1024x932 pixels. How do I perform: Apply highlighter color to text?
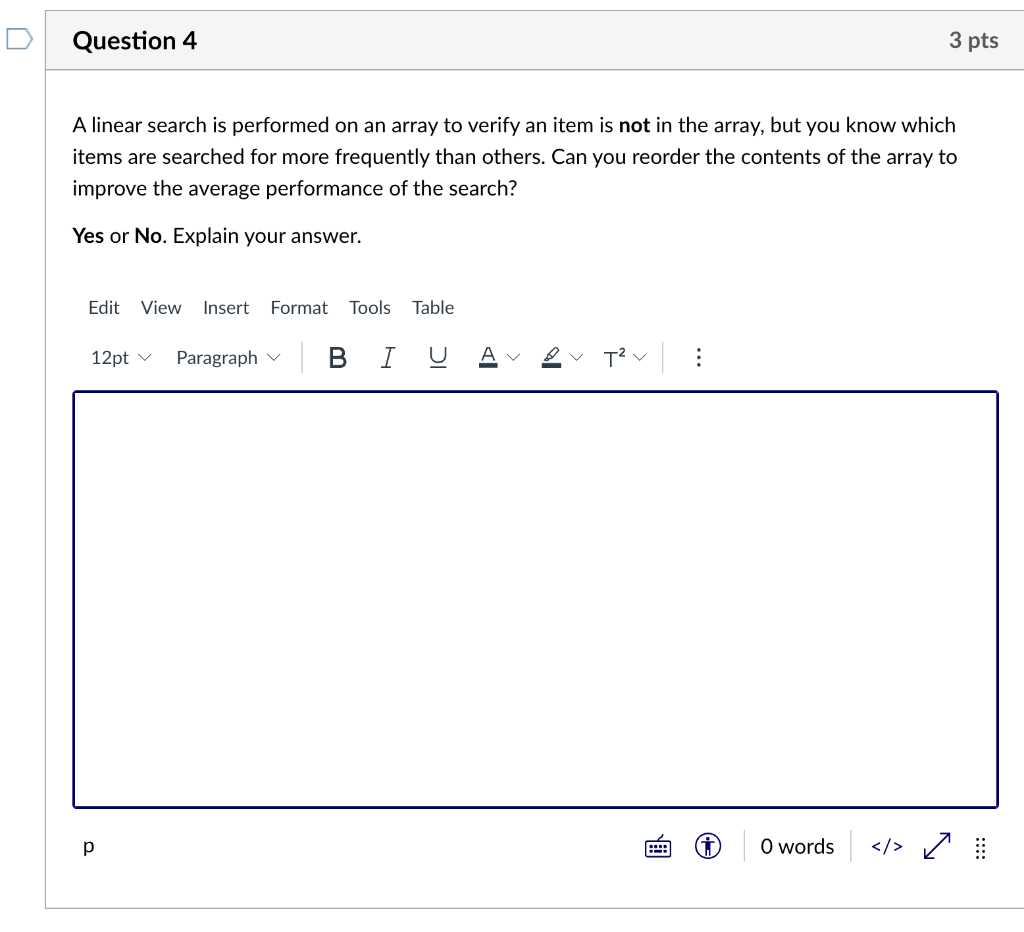[551, 357]
